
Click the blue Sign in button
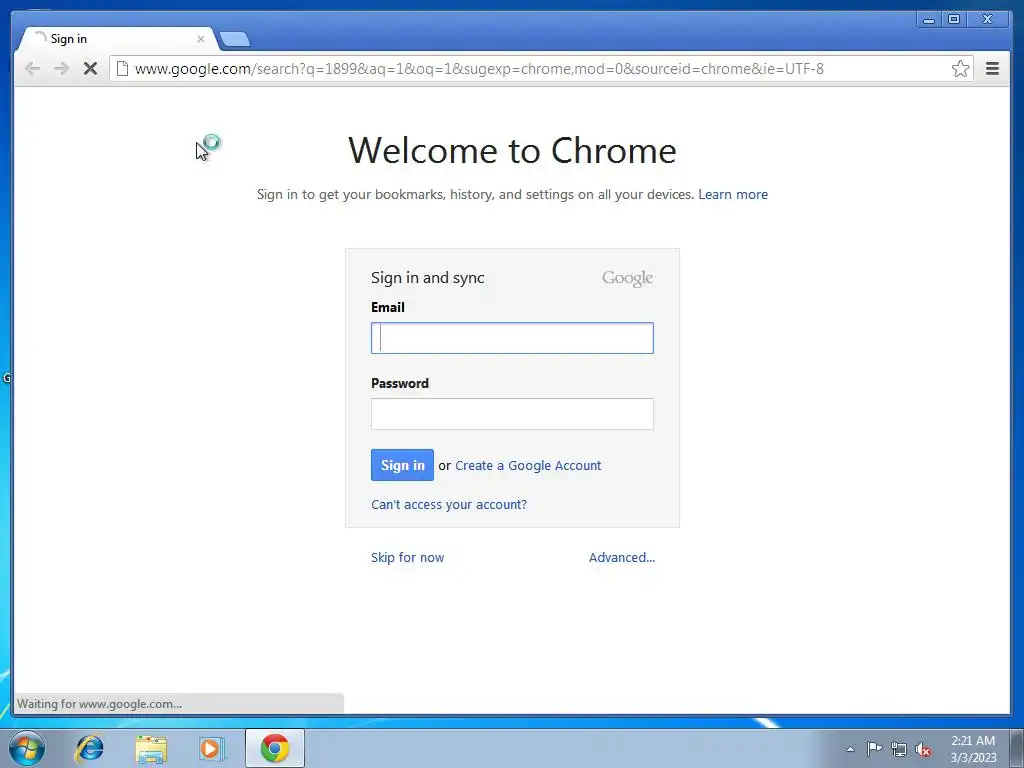click(402, 465)
